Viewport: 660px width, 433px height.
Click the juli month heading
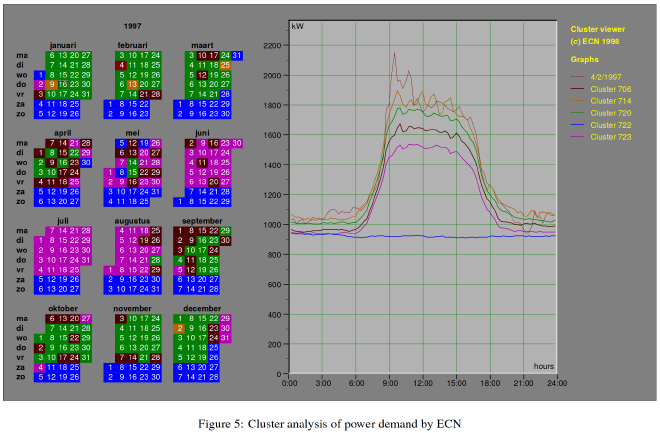(63, 221)
